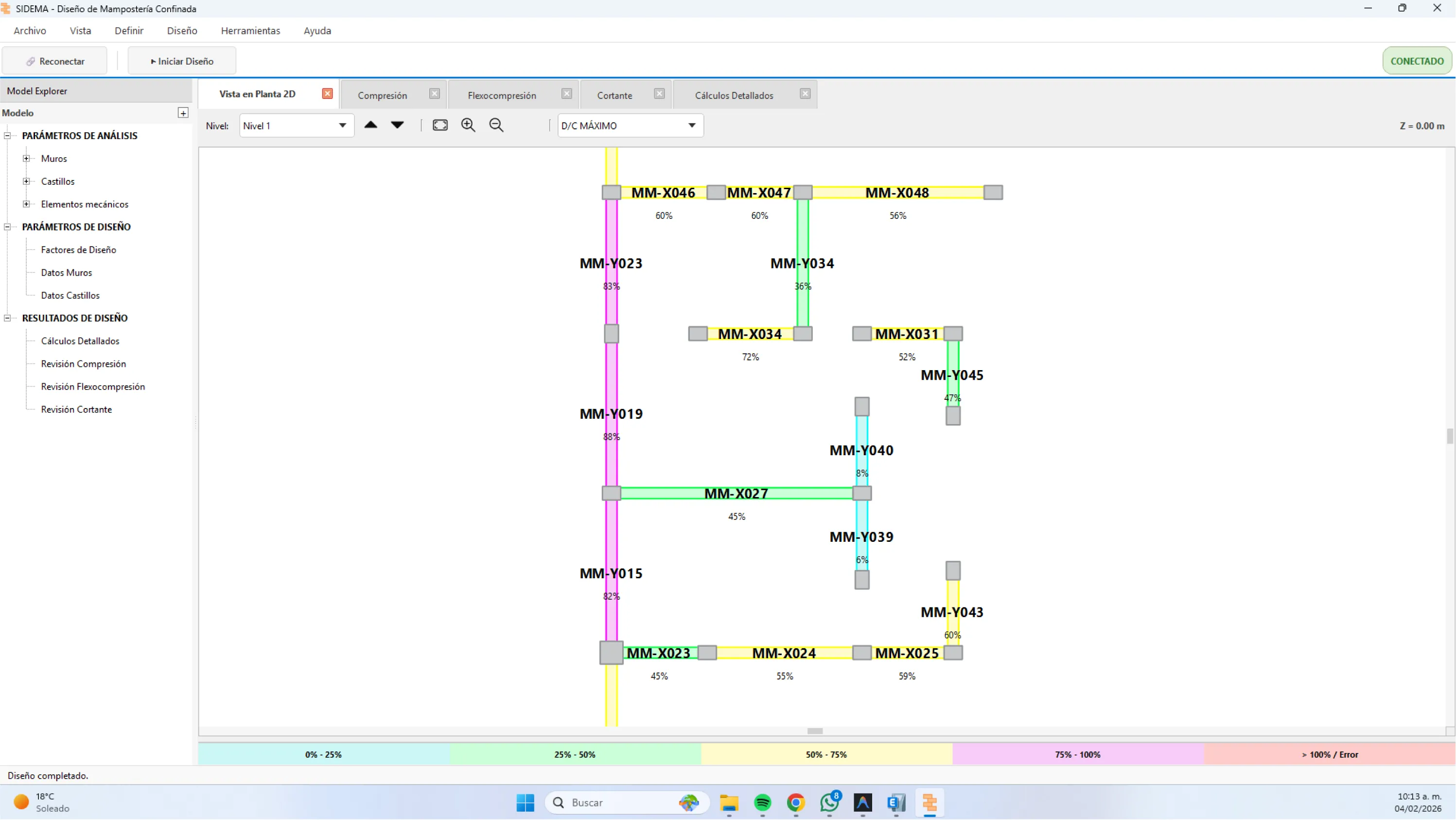This screenshot has height=820, width=1456.
Task: Go down one level with the down arrow
Action: [397, 125]
